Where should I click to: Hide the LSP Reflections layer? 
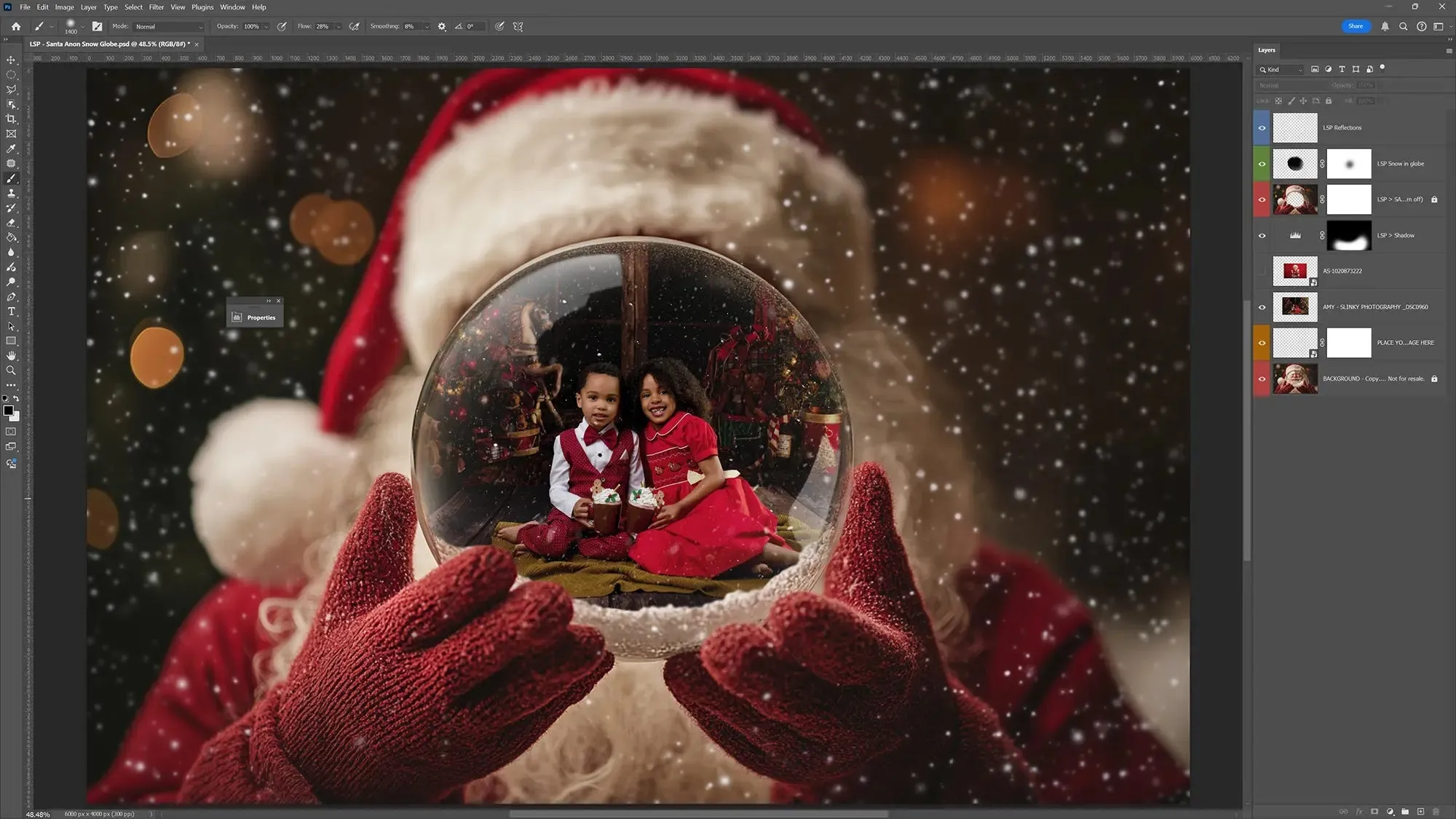click(x=1262, y=128)
